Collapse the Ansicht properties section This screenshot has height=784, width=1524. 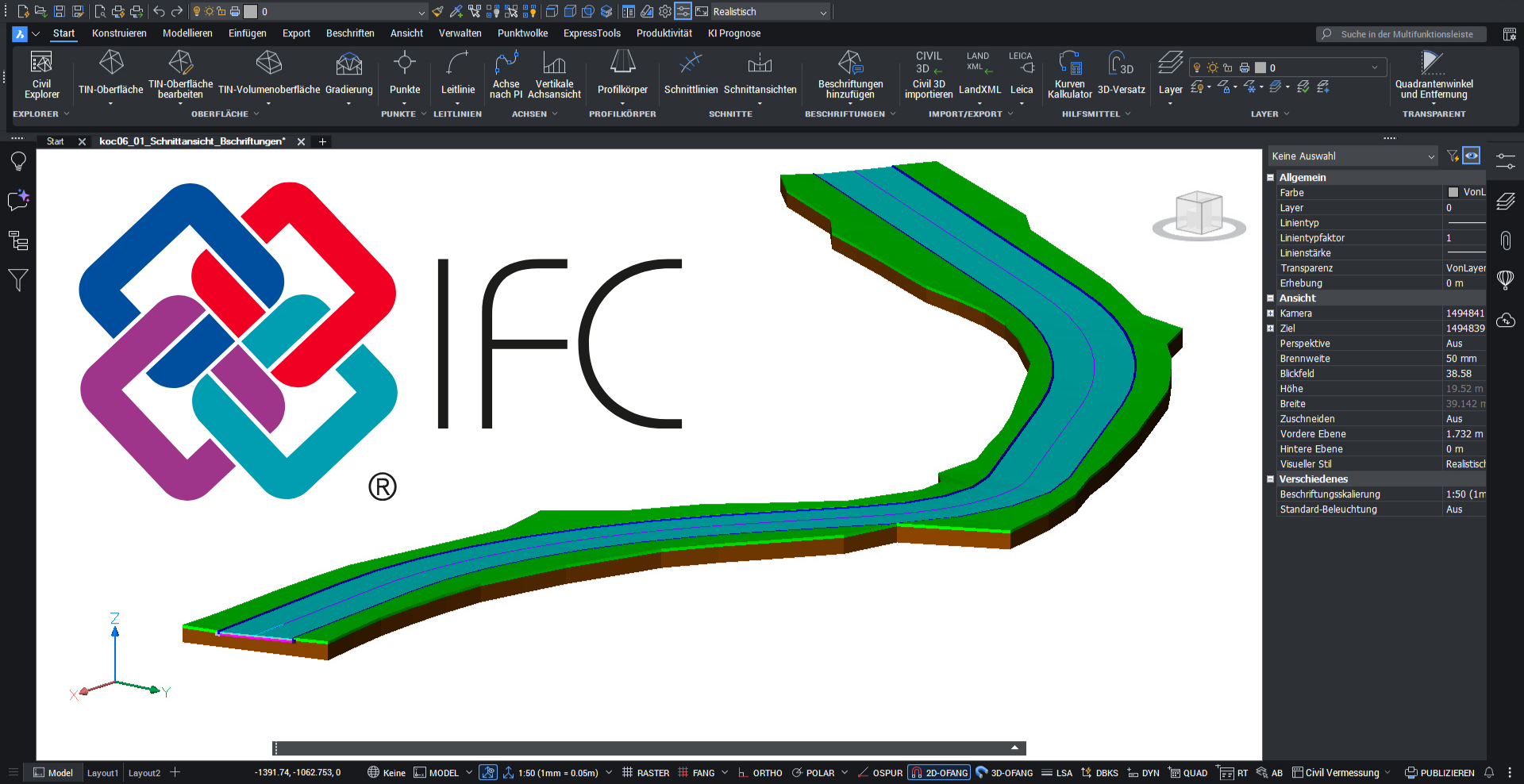(1270, 298)
